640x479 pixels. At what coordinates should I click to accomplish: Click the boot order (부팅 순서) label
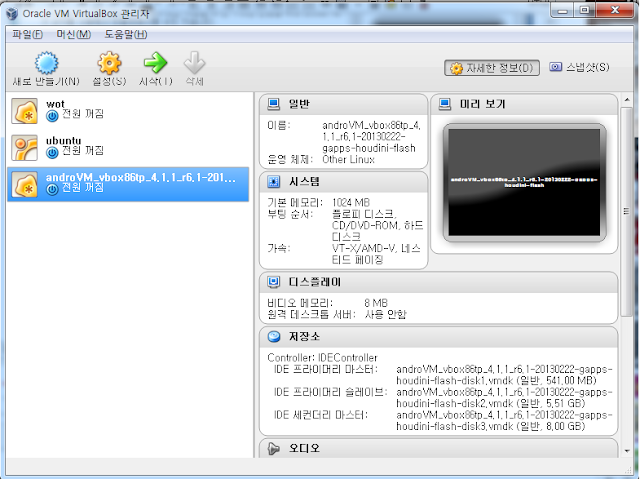(x=290, y=214)
